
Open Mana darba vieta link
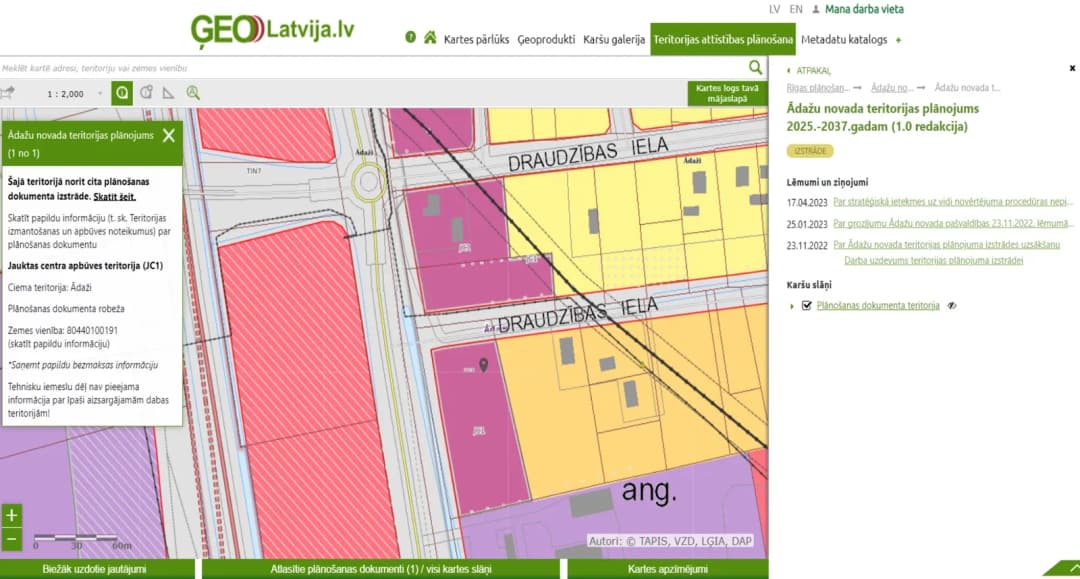tap(864, 10)
